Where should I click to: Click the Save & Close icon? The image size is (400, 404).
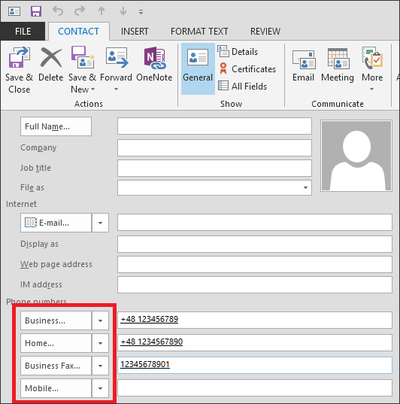(19, 57)
